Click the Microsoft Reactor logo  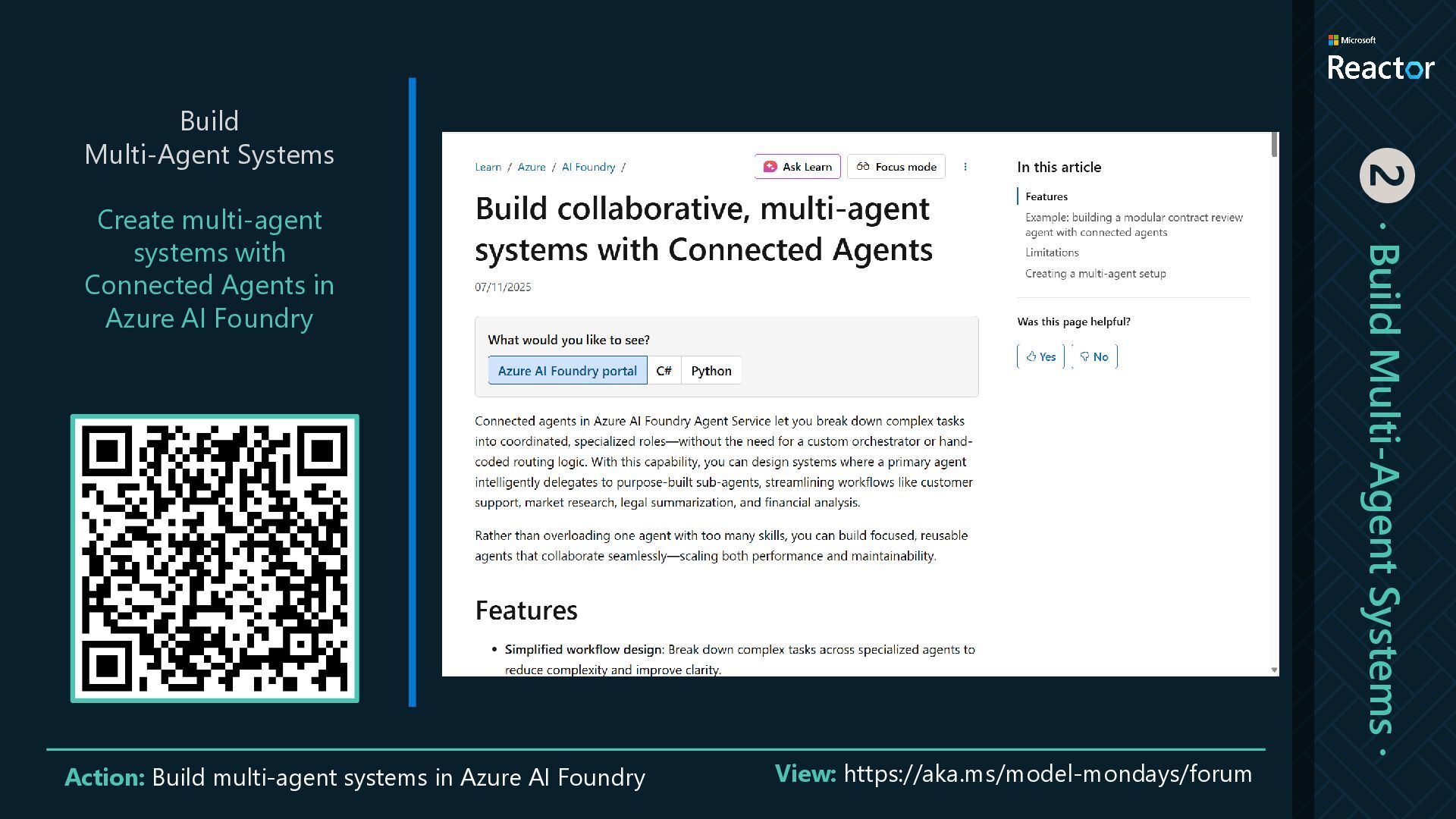pyautogui.click(x=1380, y=58)
